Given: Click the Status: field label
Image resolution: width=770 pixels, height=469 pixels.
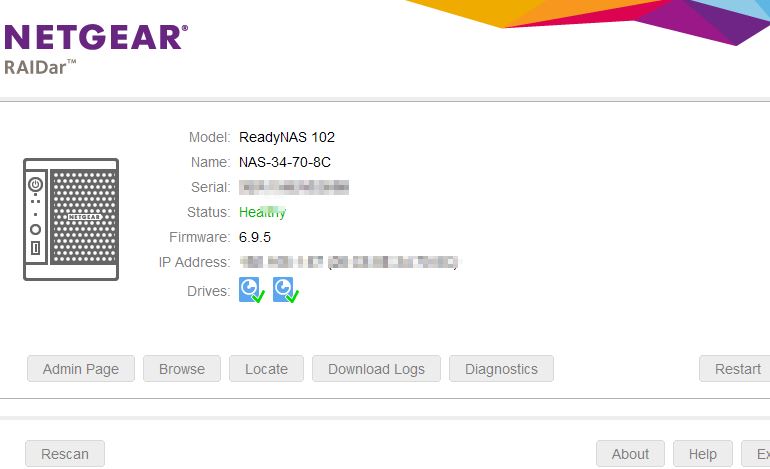Looking at the screenshot, I should click(x=209, y=212).
